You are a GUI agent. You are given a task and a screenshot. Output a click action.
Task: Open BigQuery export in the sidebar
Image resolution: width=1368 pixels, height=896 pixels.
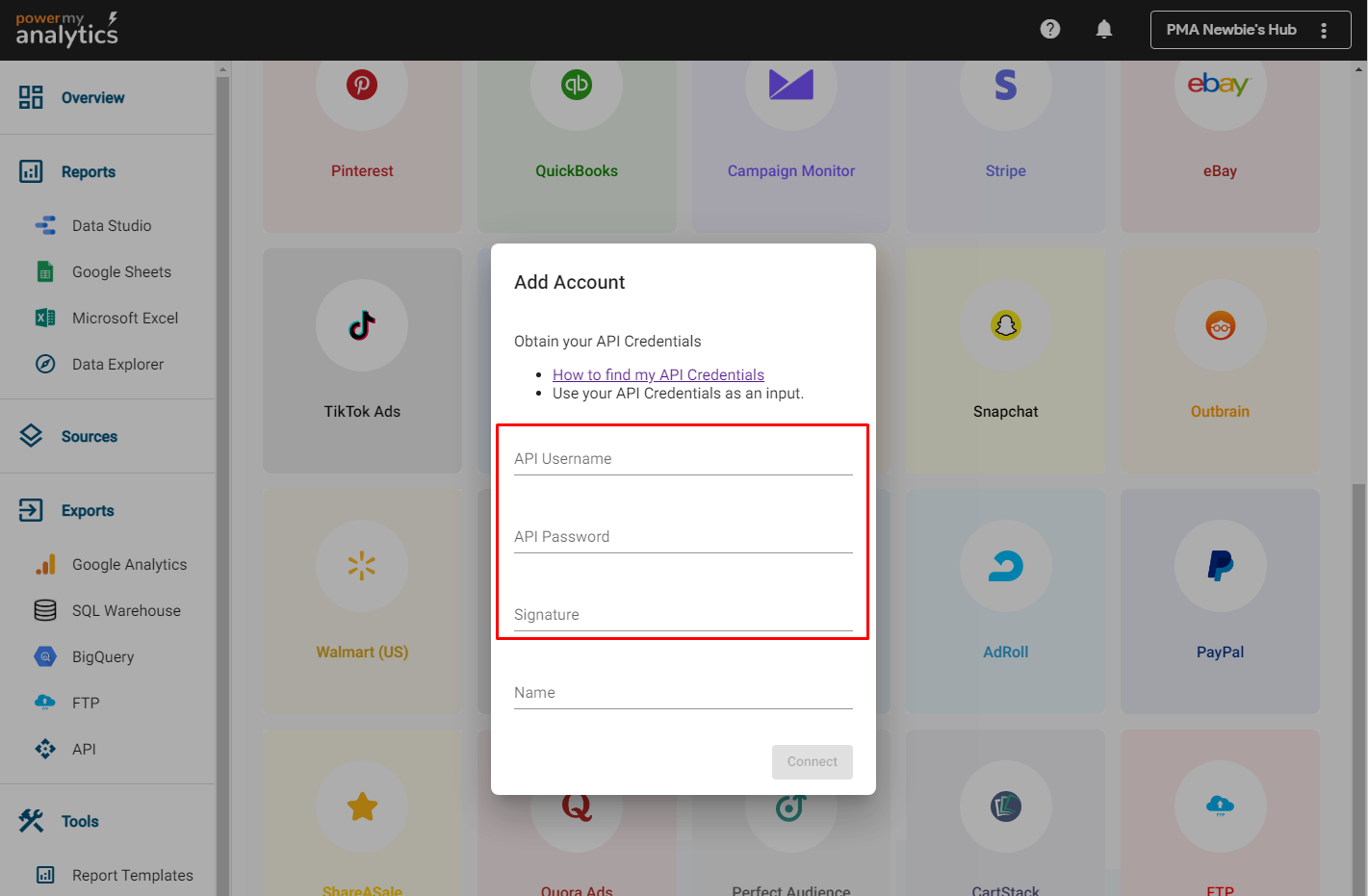[102, 656]
